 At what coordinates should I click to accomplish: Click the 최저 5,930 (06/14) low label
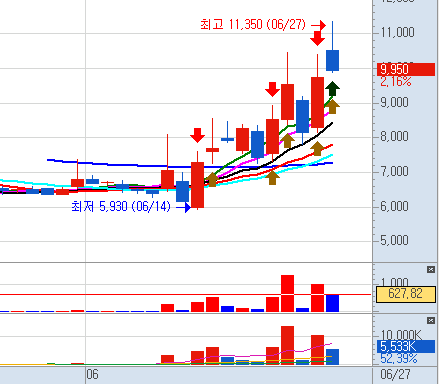[121, 207]
